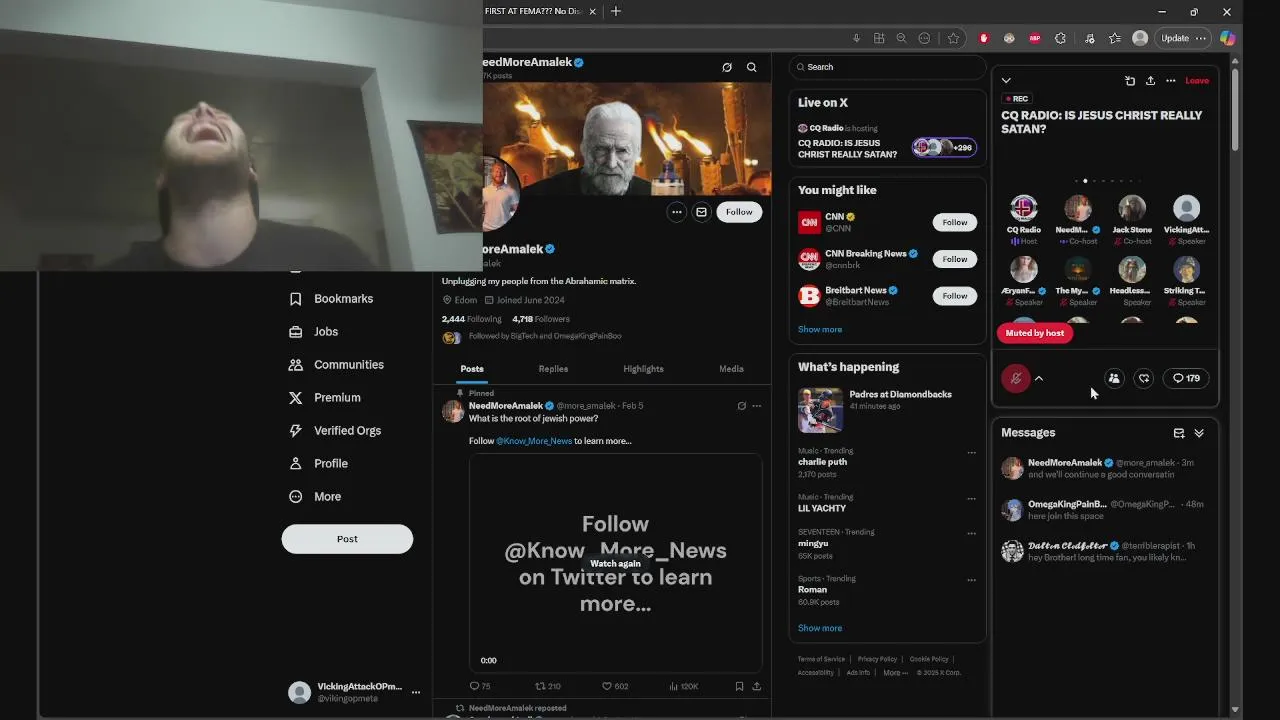
Task: Open @Know_More_News link in pinned post
Action: point(534,441)
